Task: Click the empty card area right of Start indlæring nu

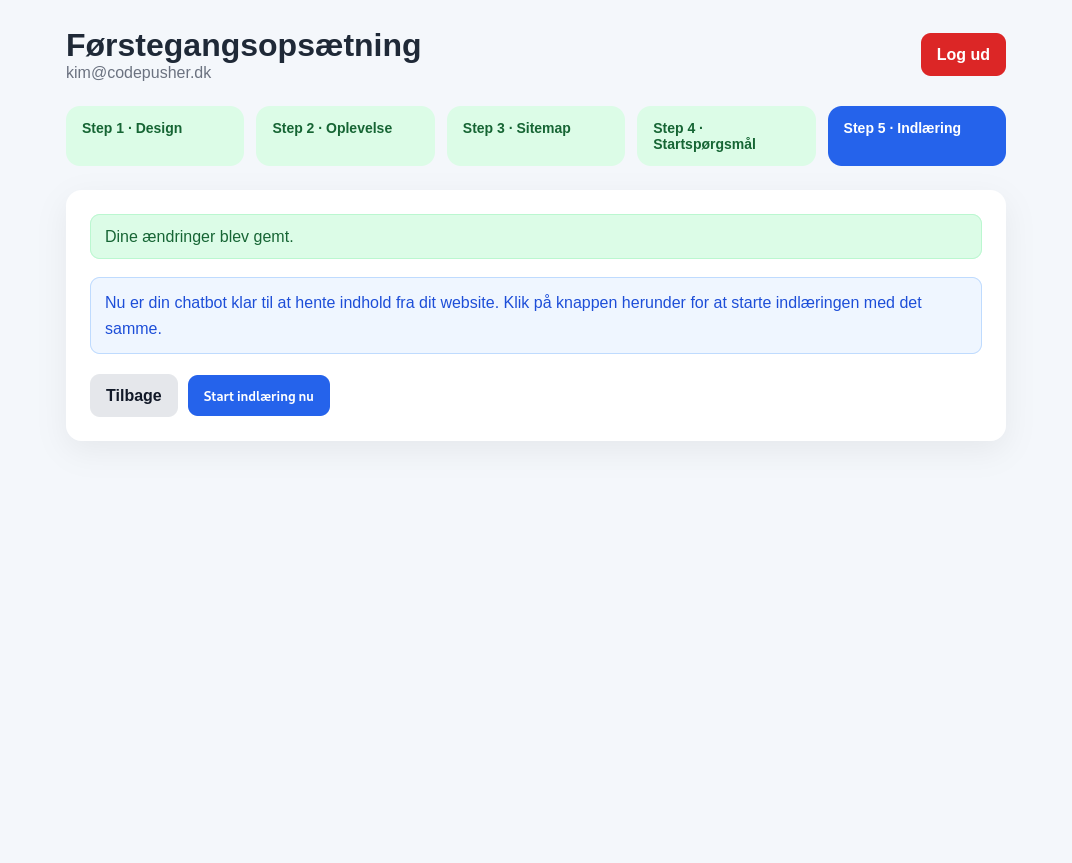Action: pyautogui.click(x=650, y=396)
